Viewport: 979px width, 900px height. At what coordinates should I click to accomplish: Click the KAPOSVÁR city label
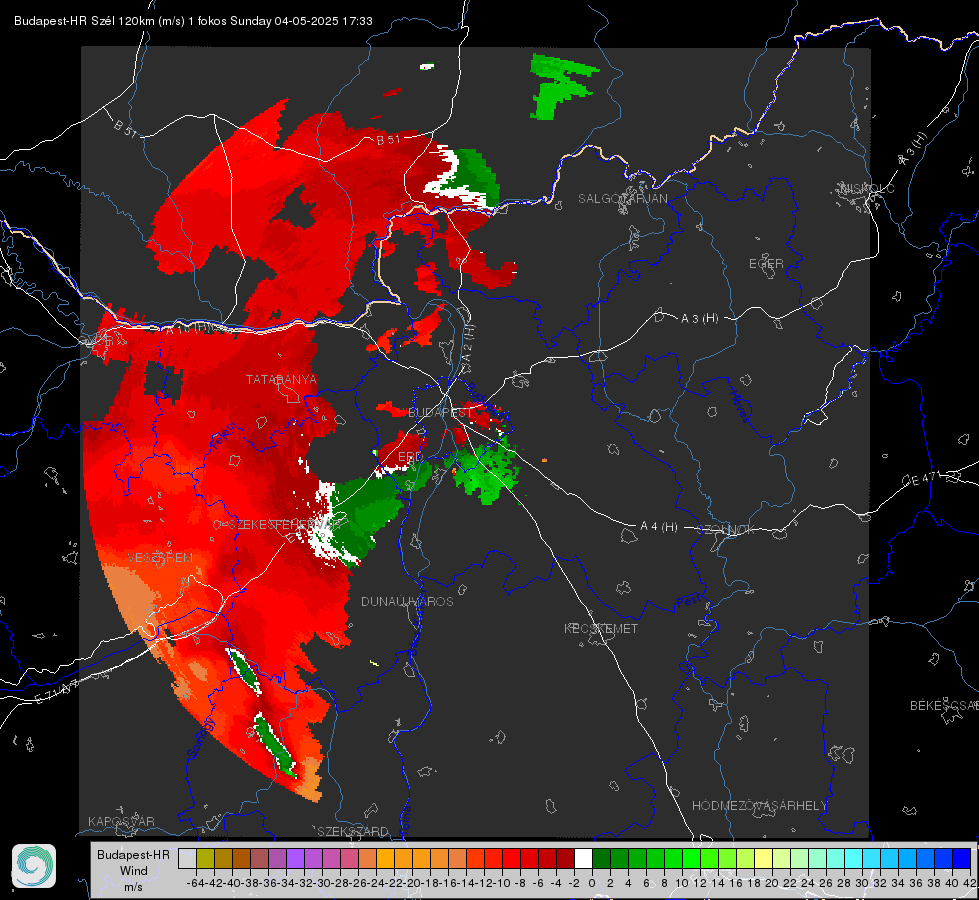pos(121,821)
